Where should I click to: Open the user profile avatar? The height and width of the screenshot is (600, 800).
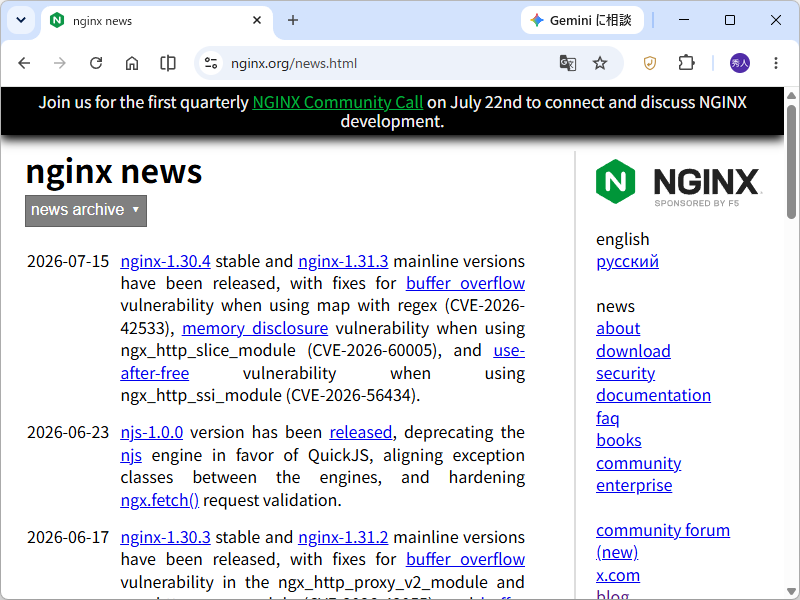coord(740,63)
